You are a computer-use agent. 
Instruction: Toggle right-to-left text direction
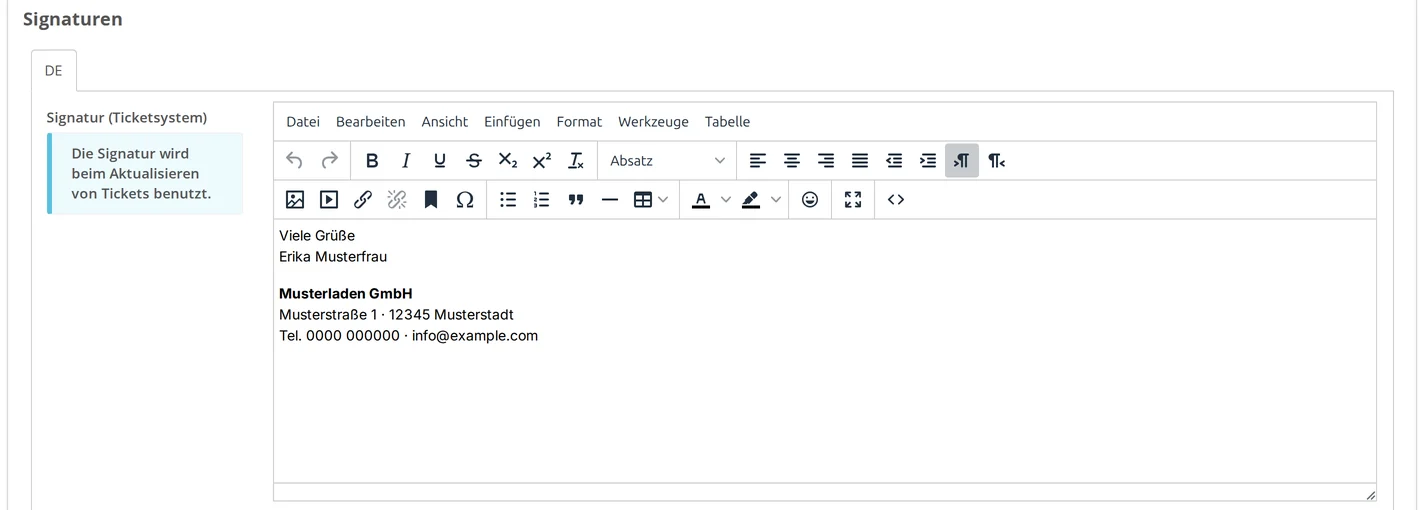(996, 160)
